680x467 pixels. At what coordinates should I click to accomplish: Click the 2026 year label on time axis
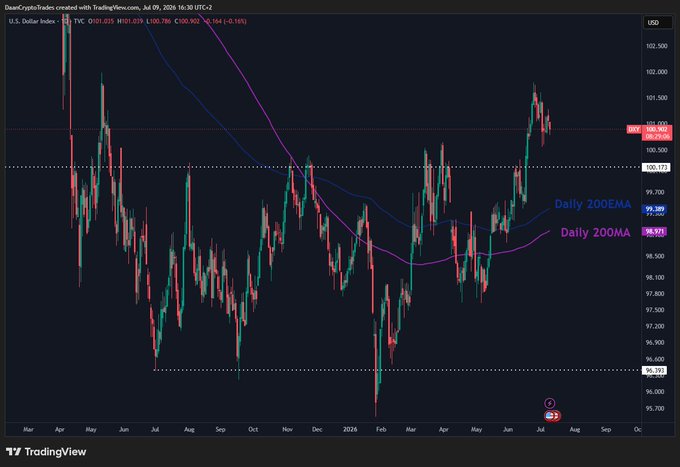[350, 430]
